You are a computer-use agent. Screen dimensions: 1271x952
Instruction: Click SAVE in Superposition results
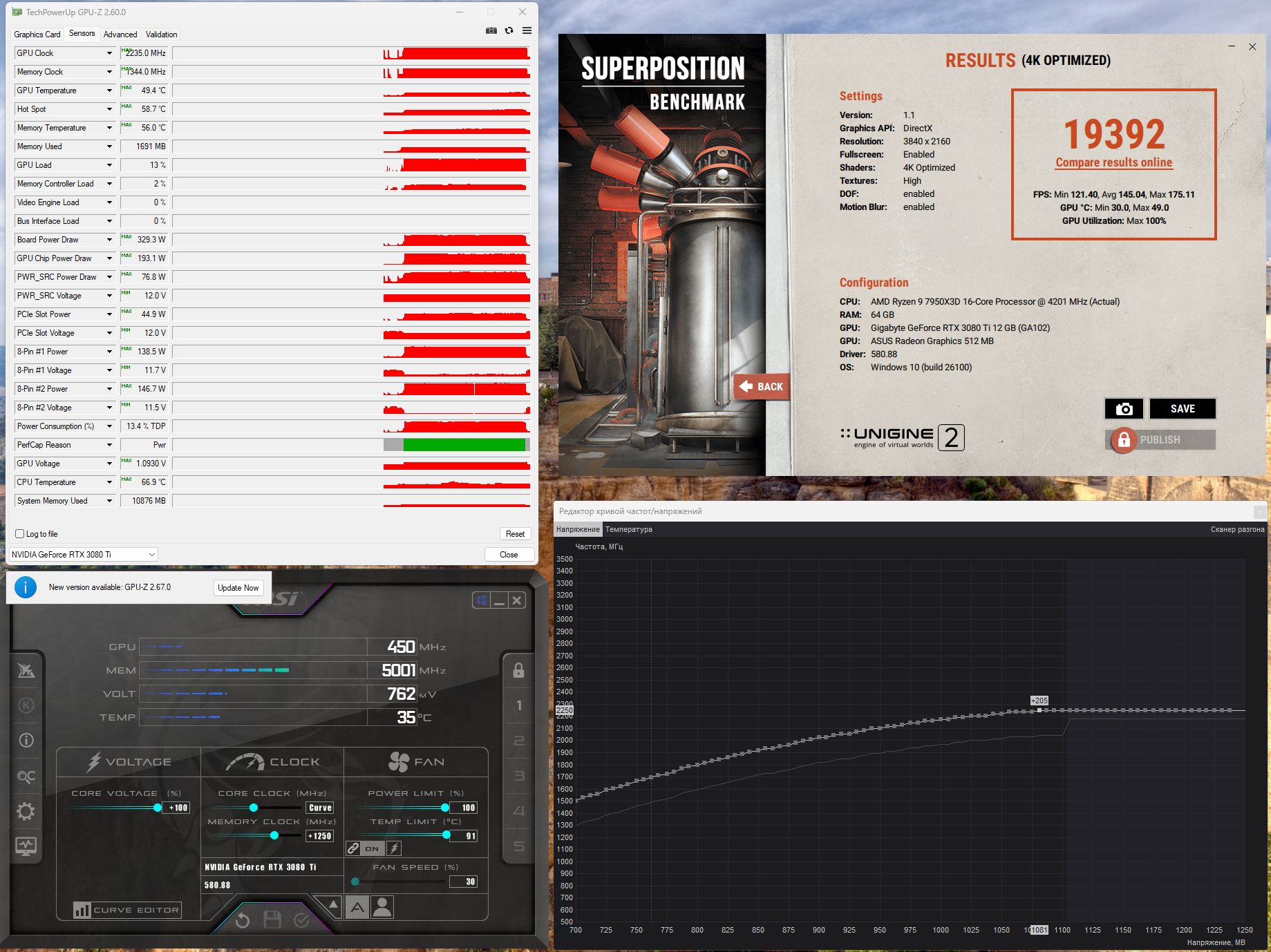(1183, 409)
